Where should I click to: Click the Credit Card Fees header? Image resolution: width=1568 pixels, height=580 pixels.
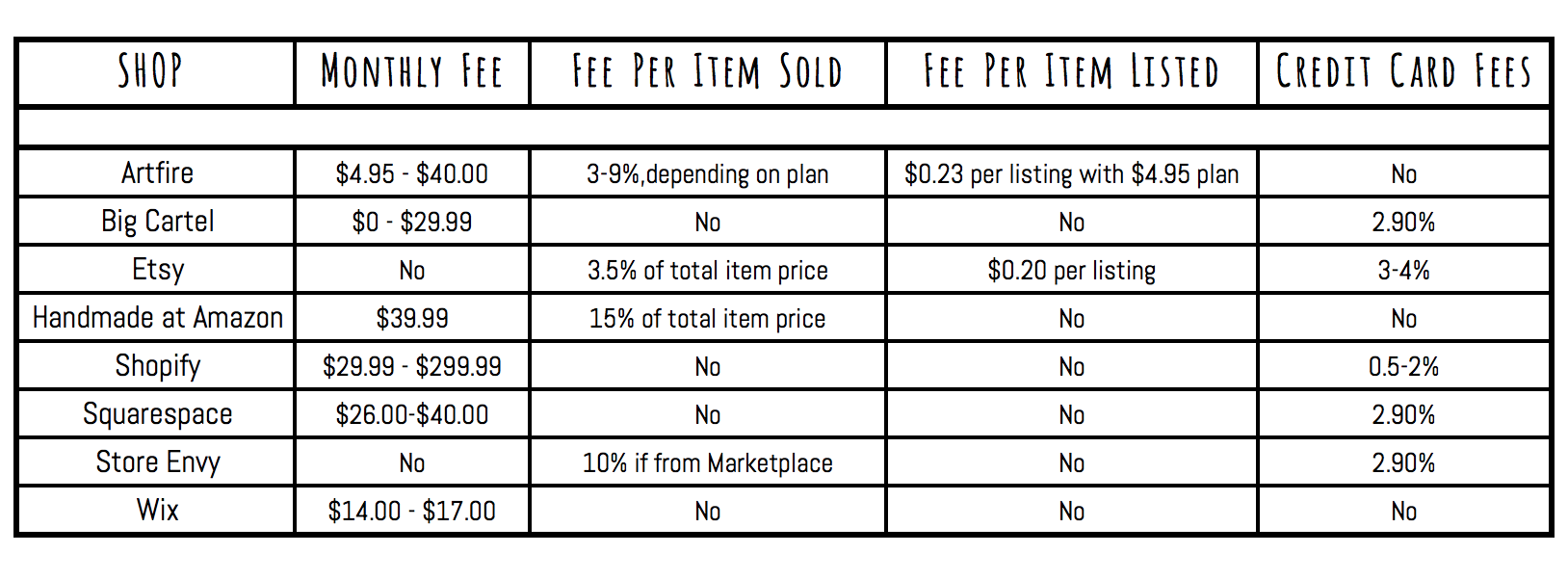[1403, 72]
